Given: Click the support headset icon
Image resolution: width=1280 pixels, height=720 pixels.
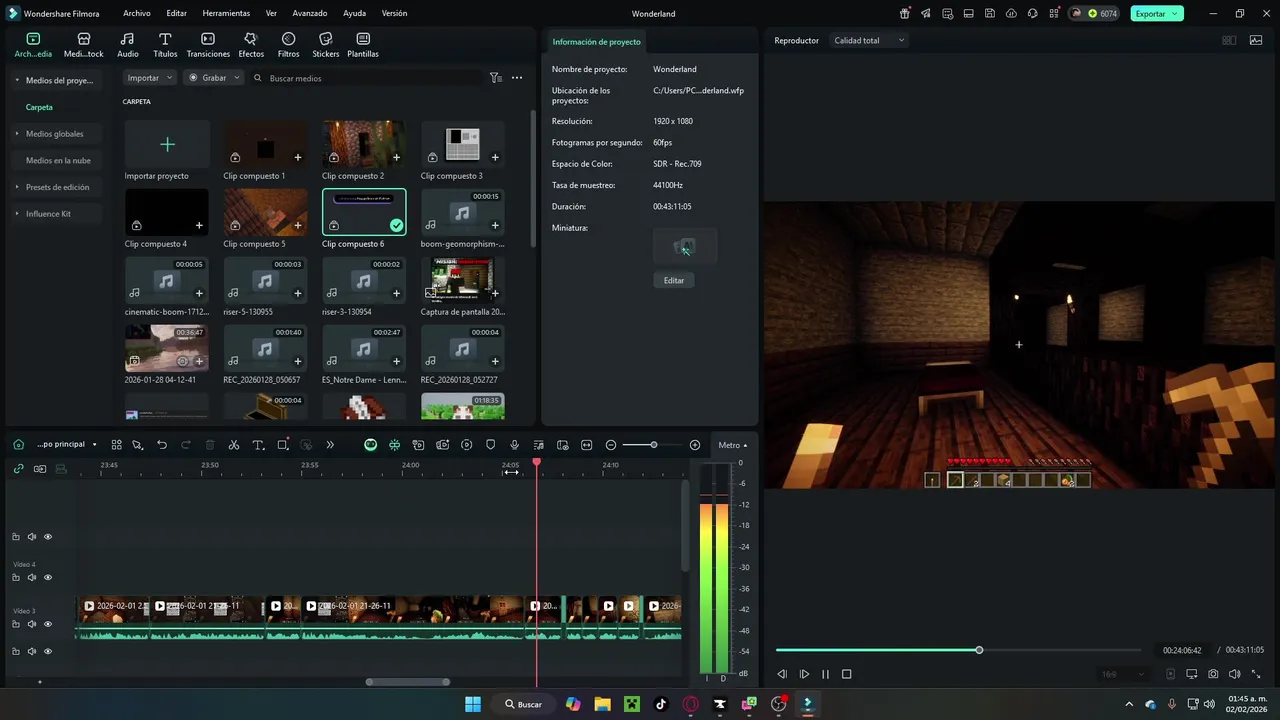Looking at the screenshot, I should pos(1032,14).
